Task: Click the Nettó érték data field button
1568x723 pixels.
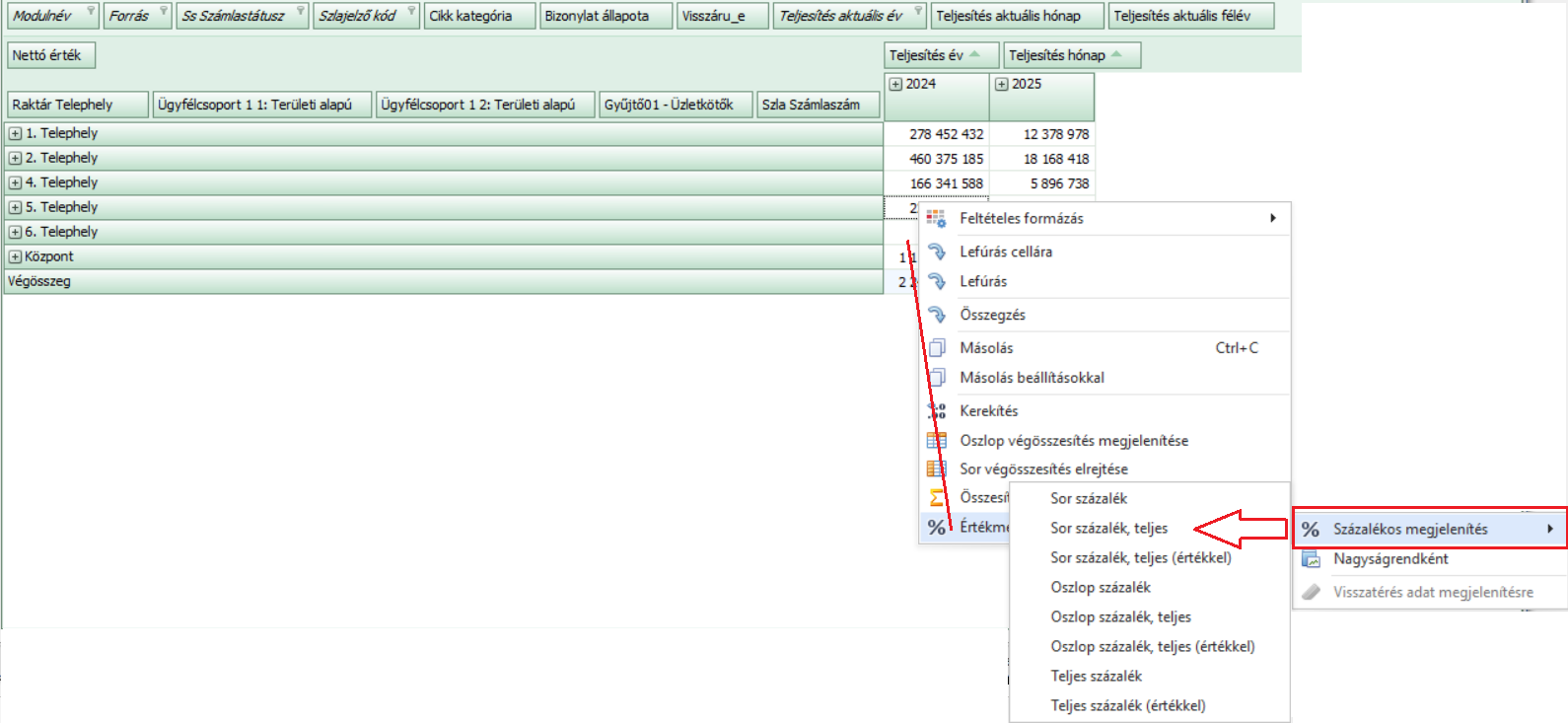Action: pos(50,55)
